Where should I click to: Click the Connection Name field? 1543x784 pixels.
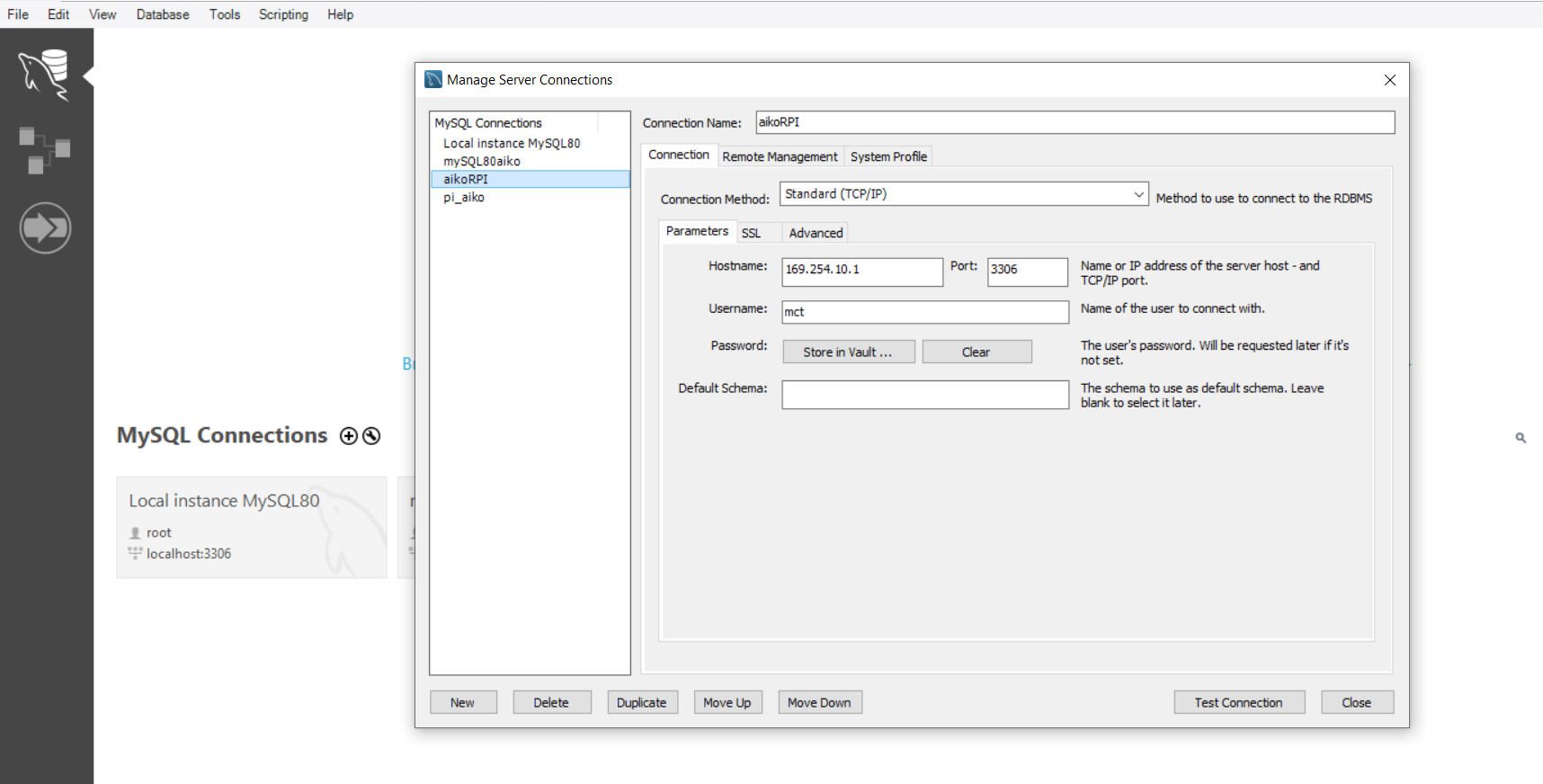pos(1075,122)
